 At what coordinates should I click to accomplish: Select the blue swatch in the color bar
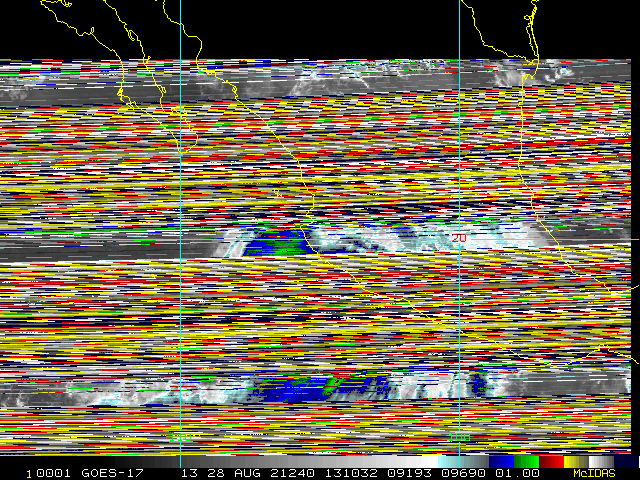502,462
